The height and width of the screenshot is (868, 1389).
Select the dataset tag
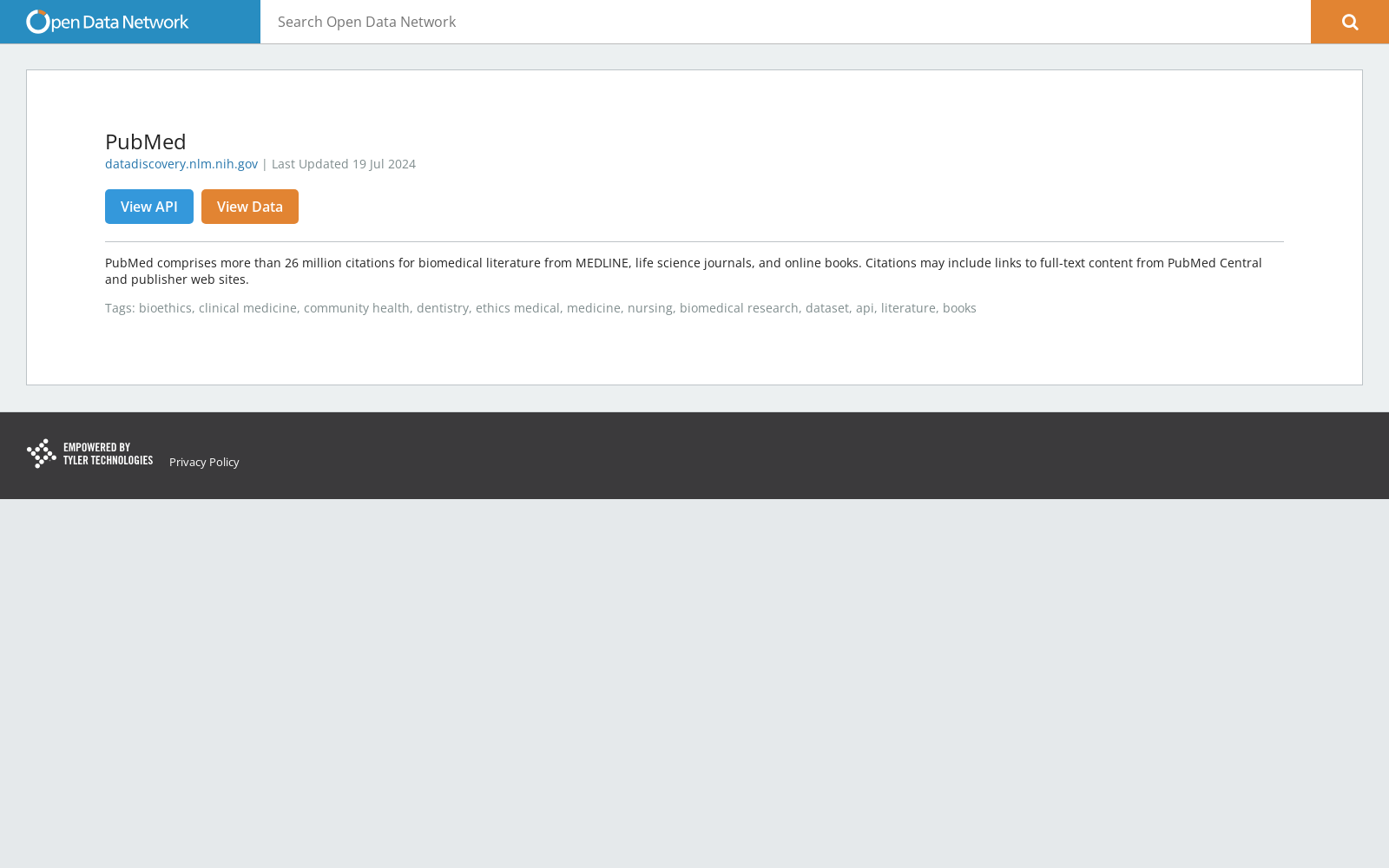coord(827,308)
